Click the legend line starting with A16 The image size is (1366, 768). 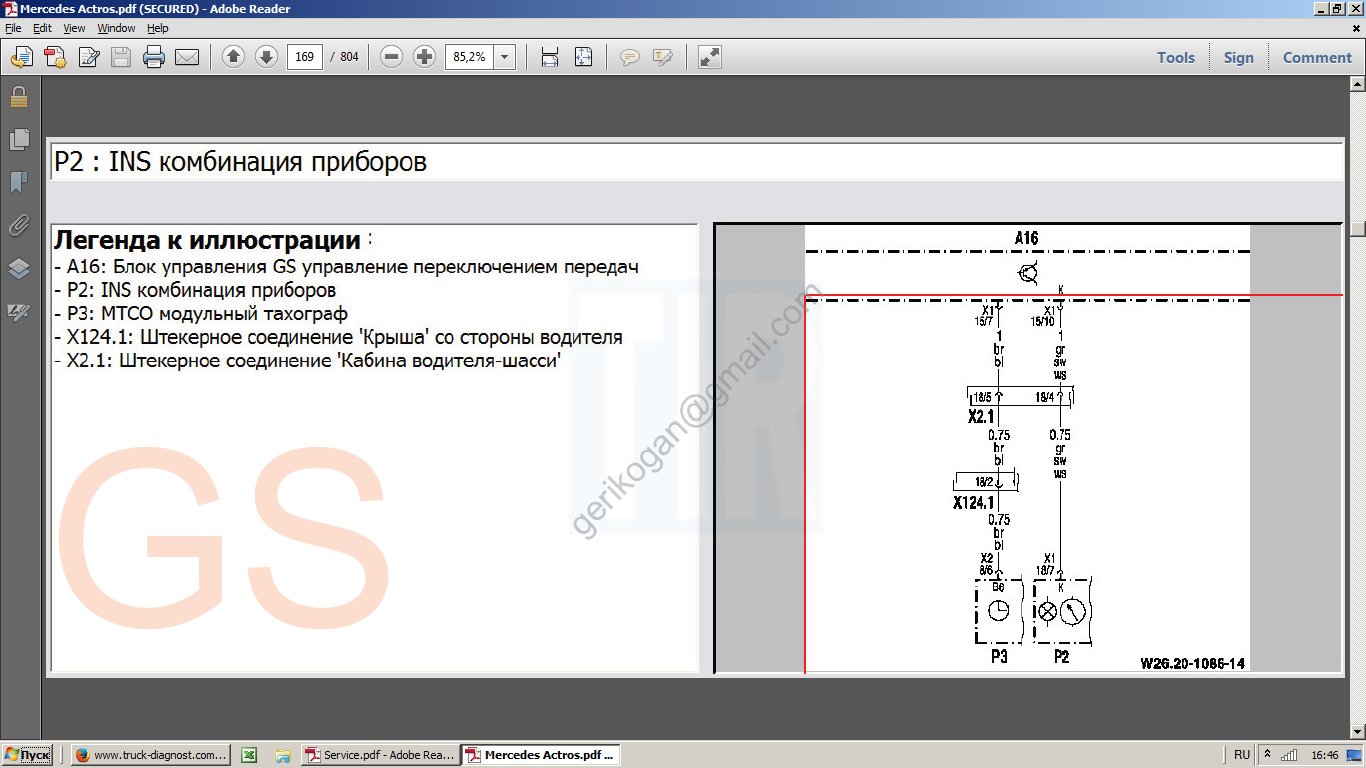coord(346,267)
